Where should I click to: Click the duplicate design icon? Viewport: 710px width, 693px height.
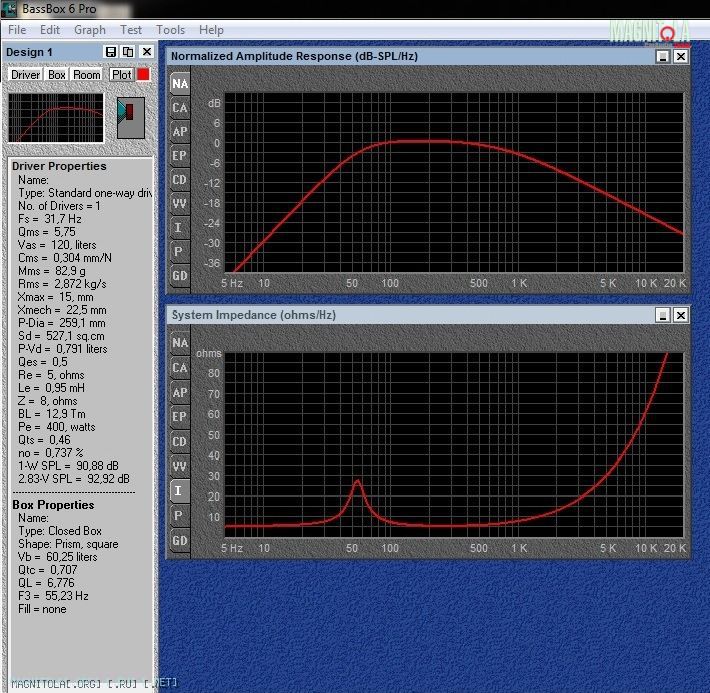pos(128,52)
